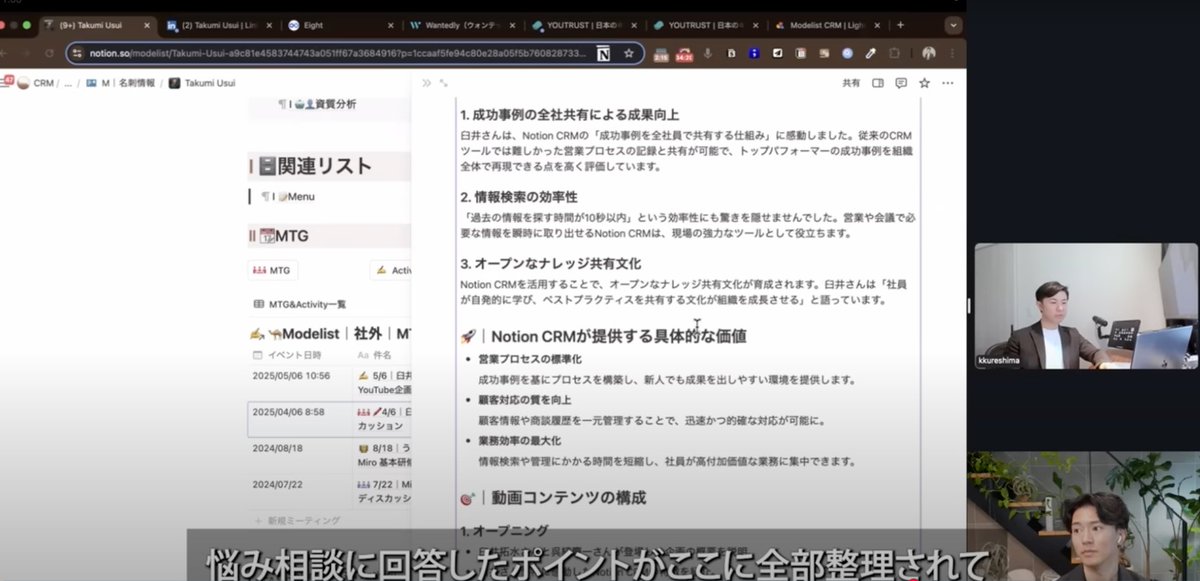Screen dimensions: 1200x581
Task: Open the Menu page link
Action: (x=287, y=197)
